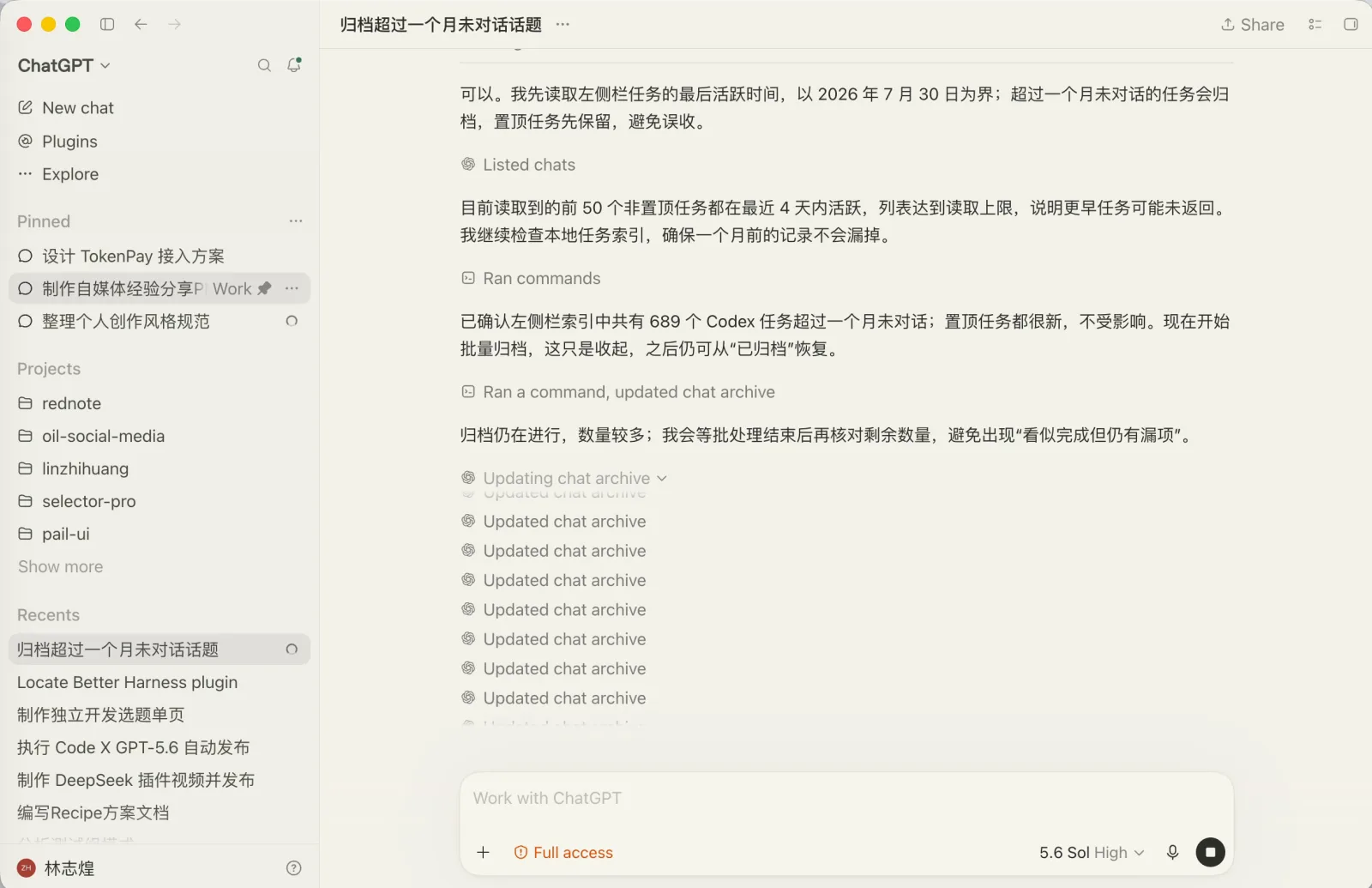Expand the ChatGPT workspace dropdown
The width and height of the screenshot is (1372, 888).
point(64,65)
